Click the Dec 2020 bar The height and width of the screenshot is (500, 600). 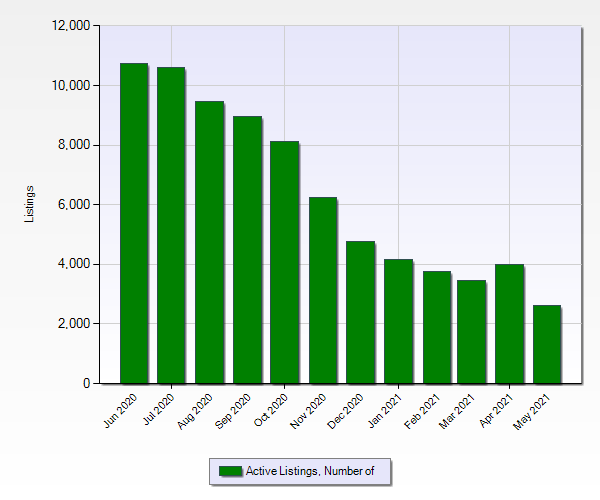coord(360,312)
